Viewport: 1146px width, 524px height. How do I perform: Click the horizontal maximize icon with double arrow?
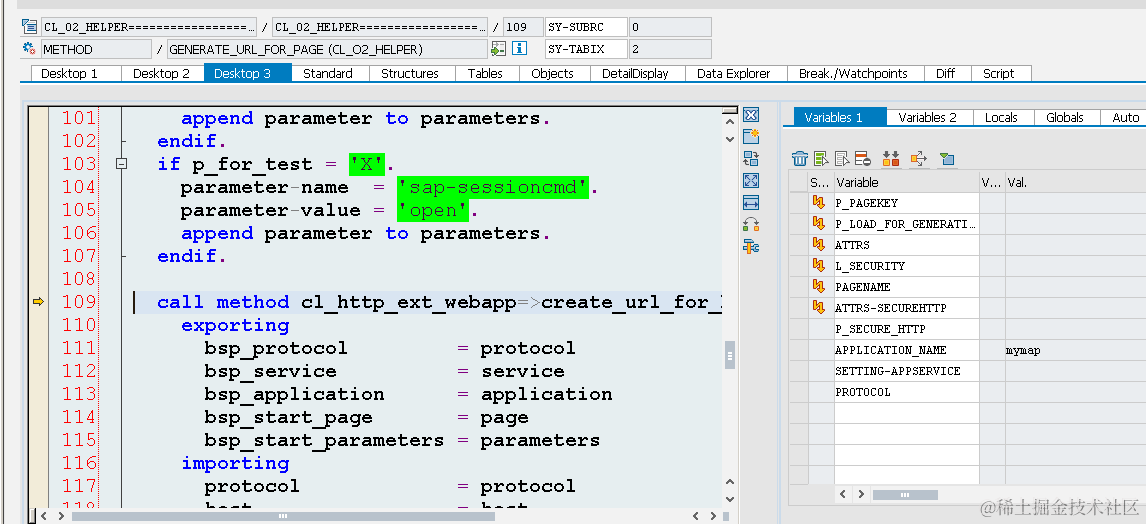751,202
